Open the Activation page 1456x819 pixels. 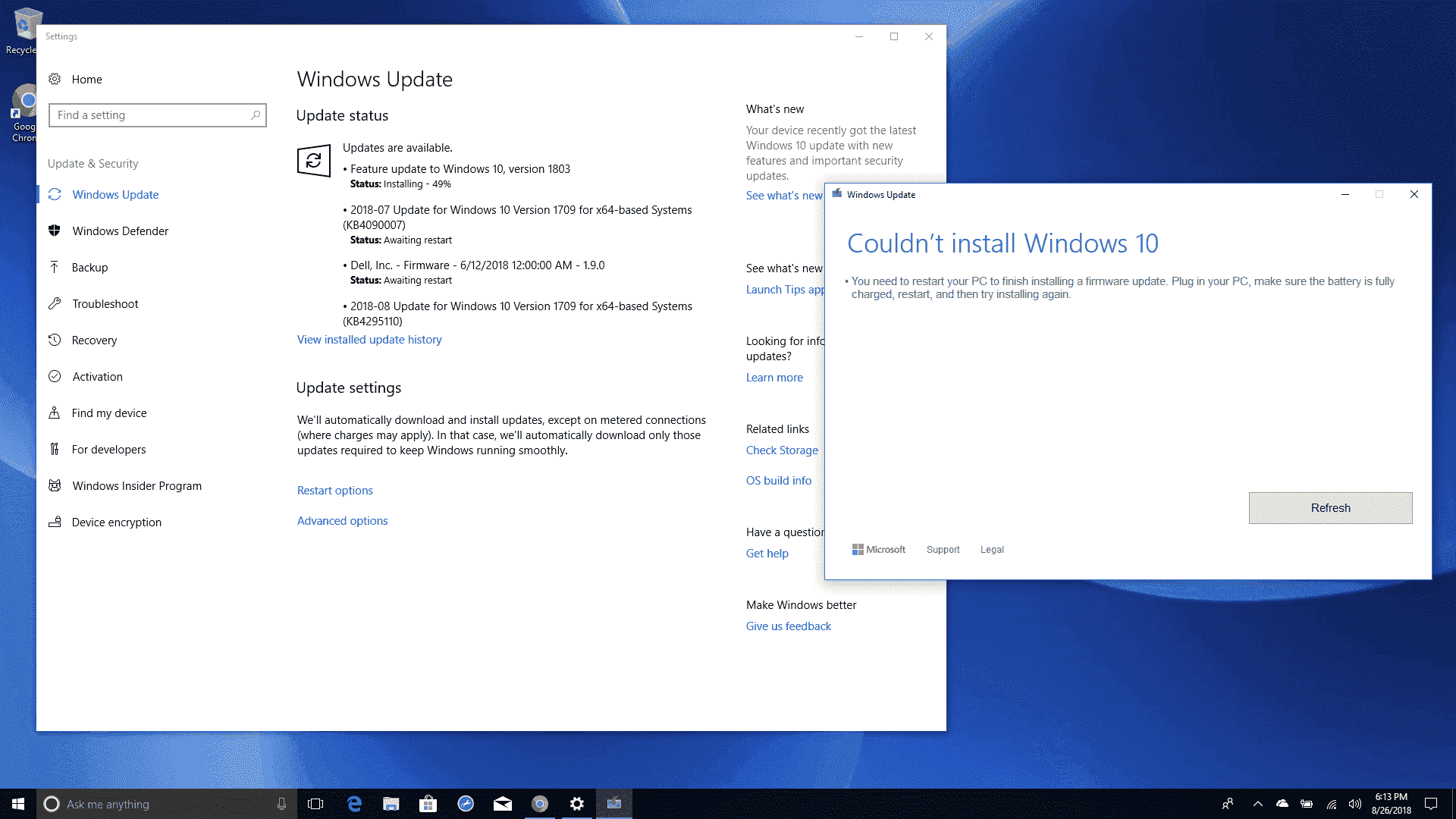pyautogui.click(x=97, y=376)
